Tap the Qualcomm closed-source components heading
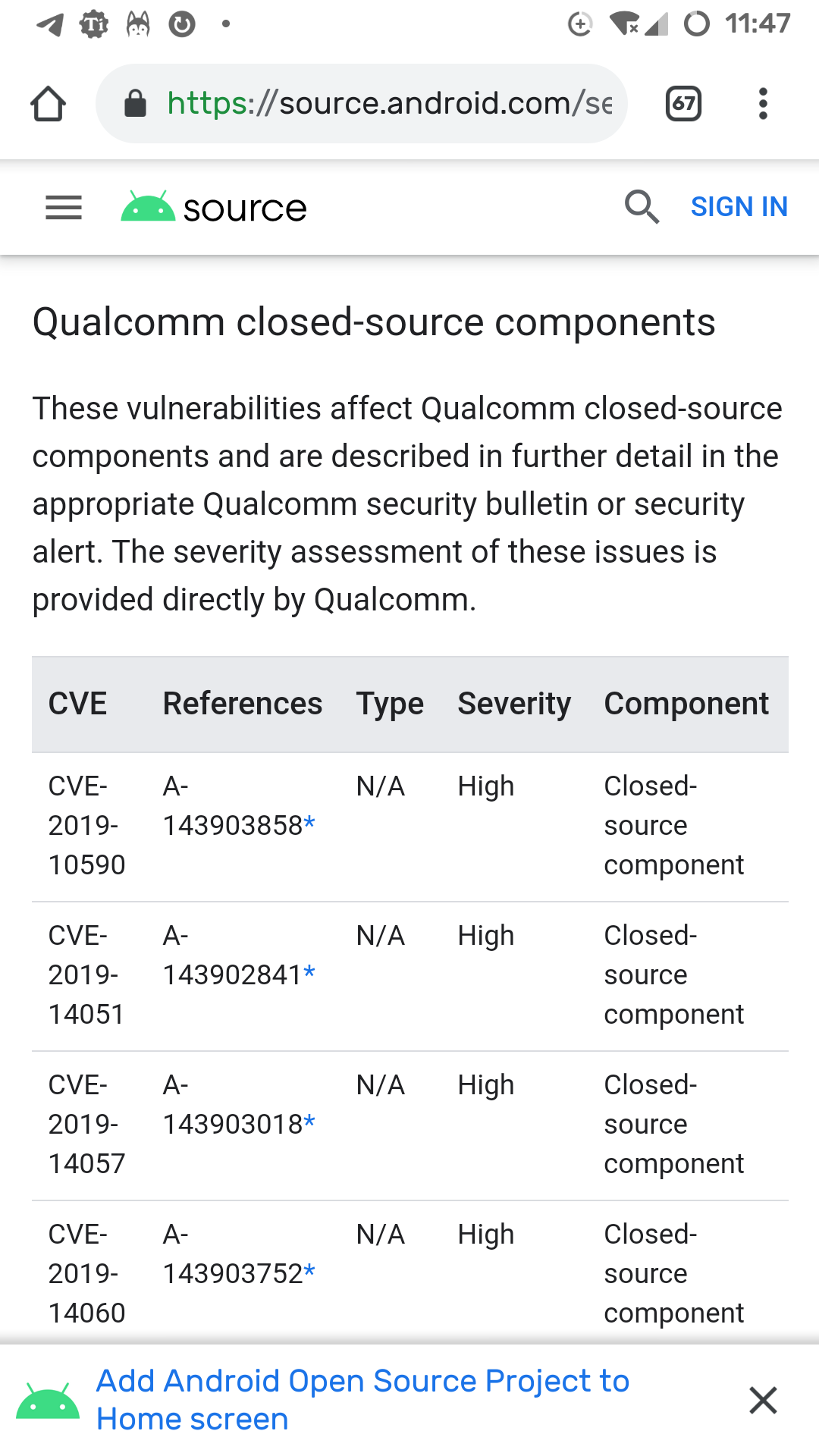819x1456 pixels. tap(374, 322)
